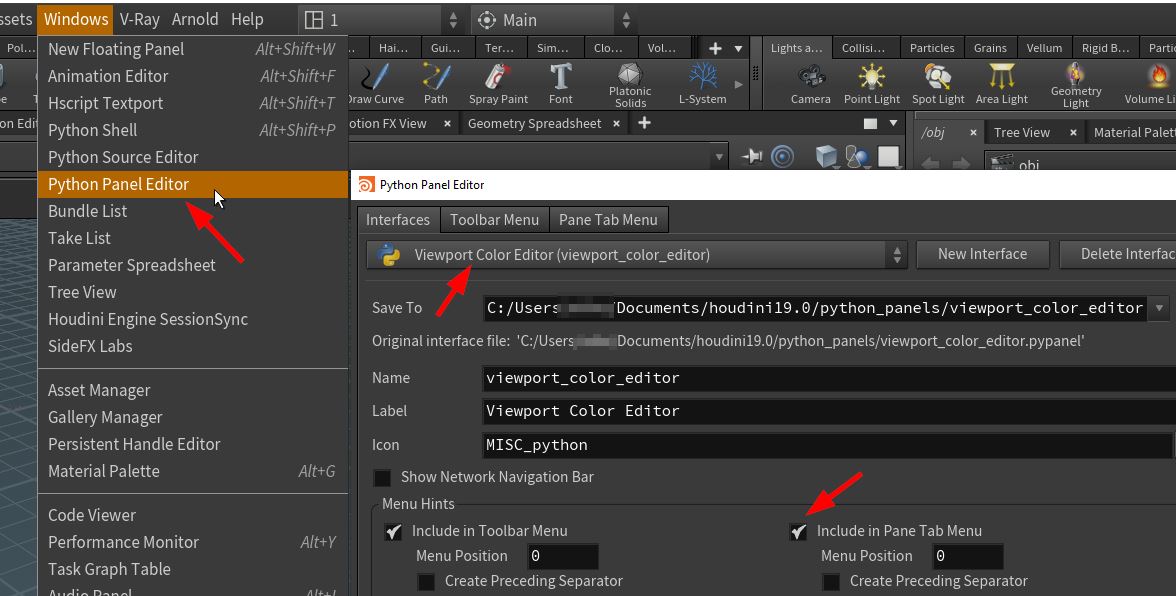Select the Path shelf tool
This screenshot has height=596, width=1176.
436,83
